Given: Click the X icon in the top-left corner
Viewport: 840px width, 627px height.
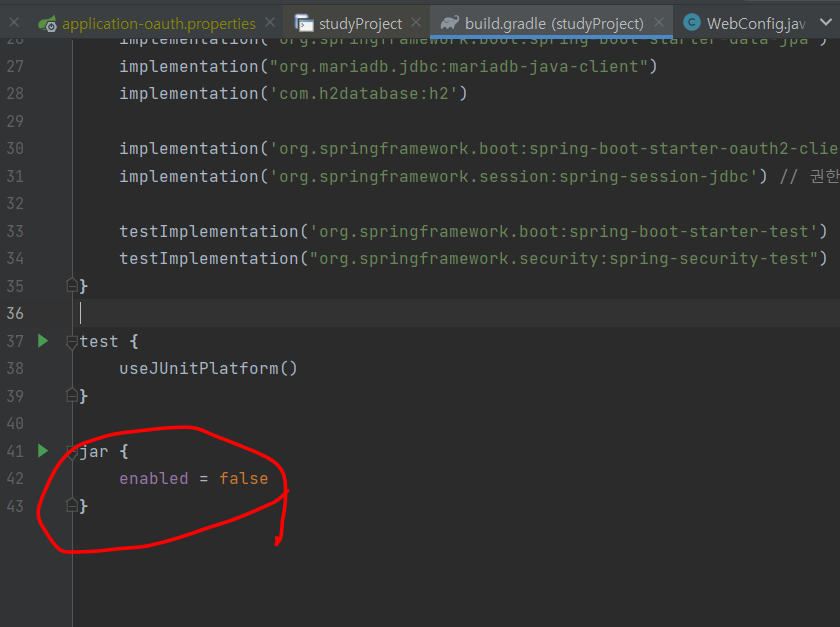Looking at the screenshot, I should pos(13,21).
